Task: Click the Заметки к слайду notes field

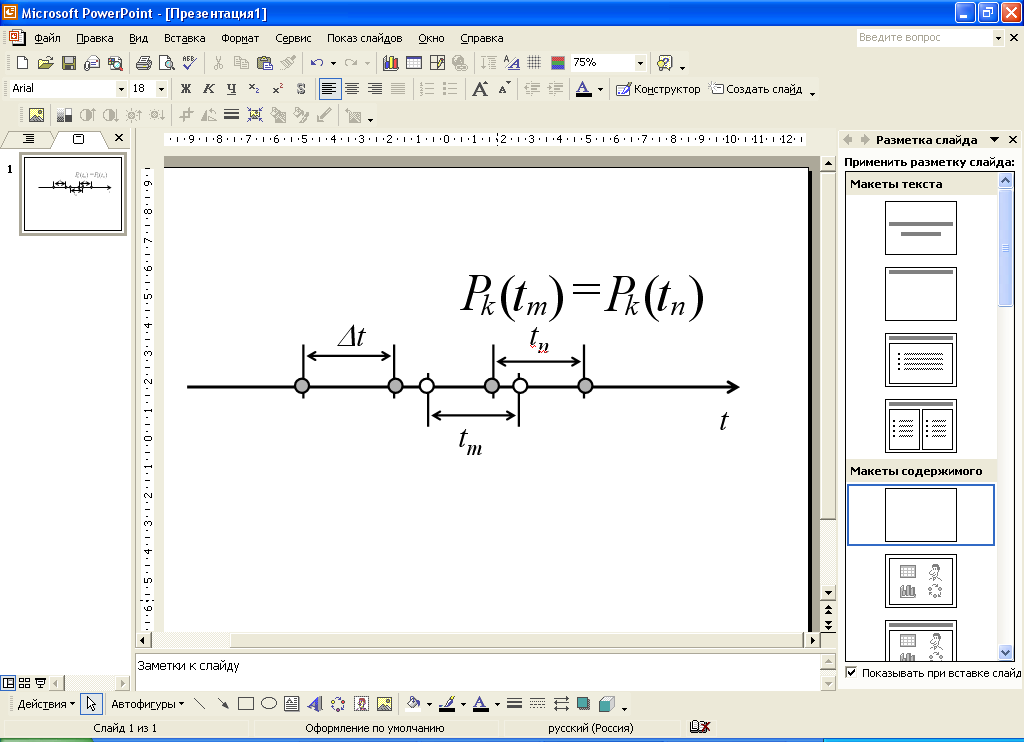Action: [x=477, y=671]
